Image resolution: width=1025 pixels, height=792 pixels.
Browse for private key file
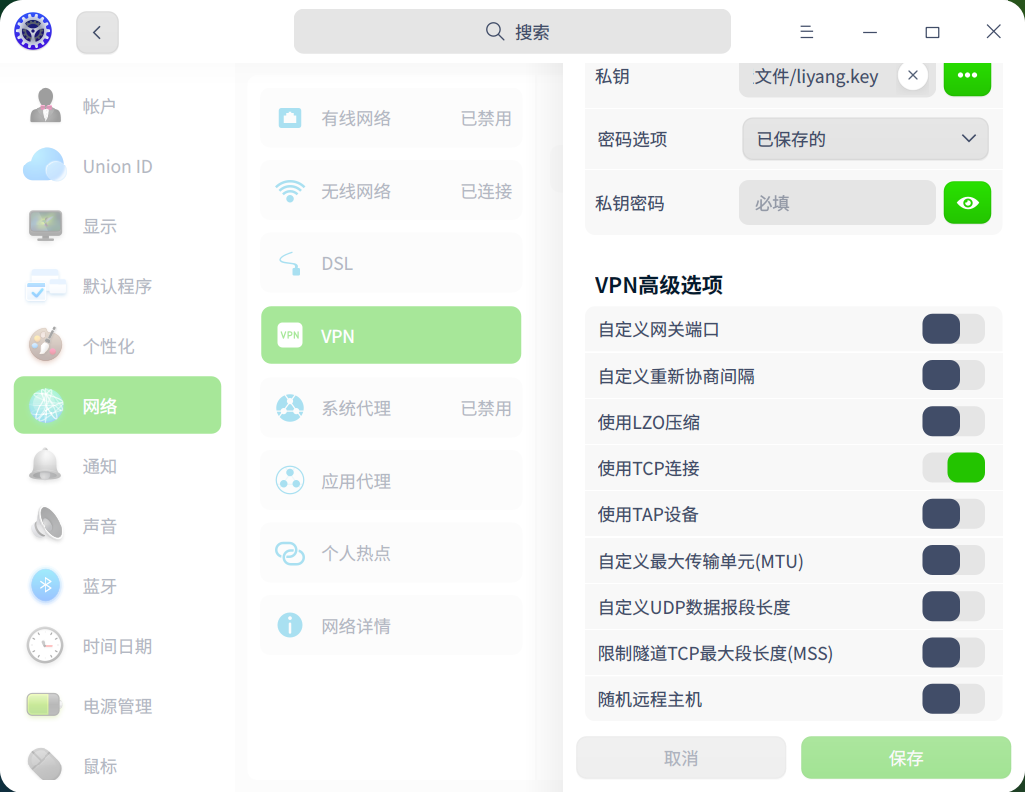[967, 76]
